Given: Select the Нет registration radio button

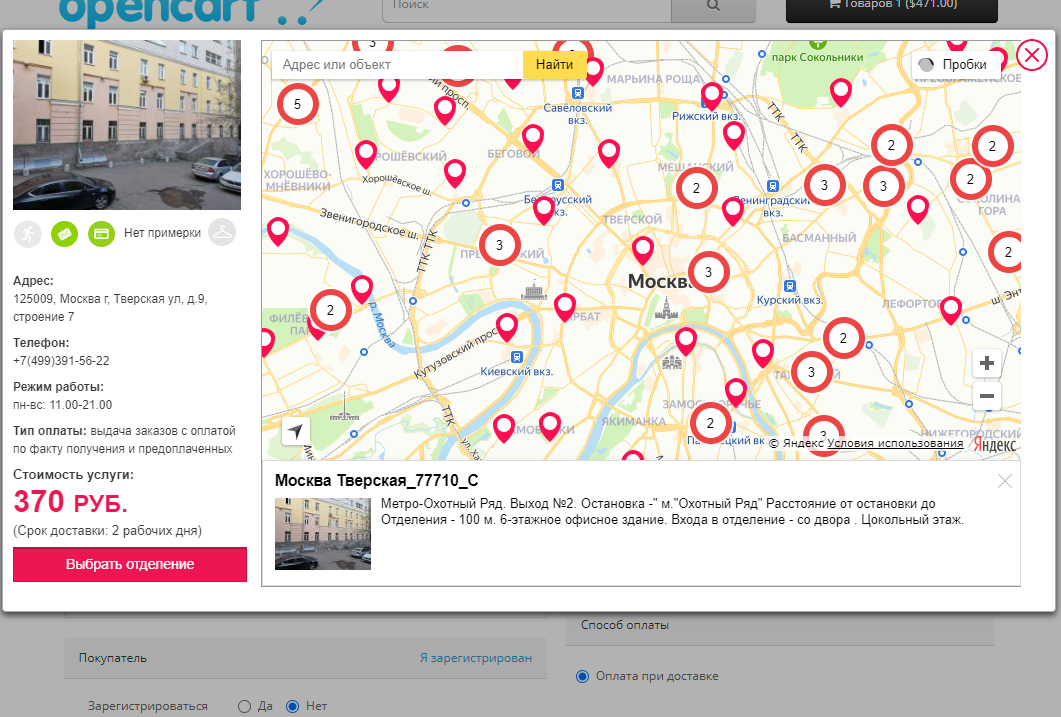Looking at the screenshot, I should click(292, 706).
